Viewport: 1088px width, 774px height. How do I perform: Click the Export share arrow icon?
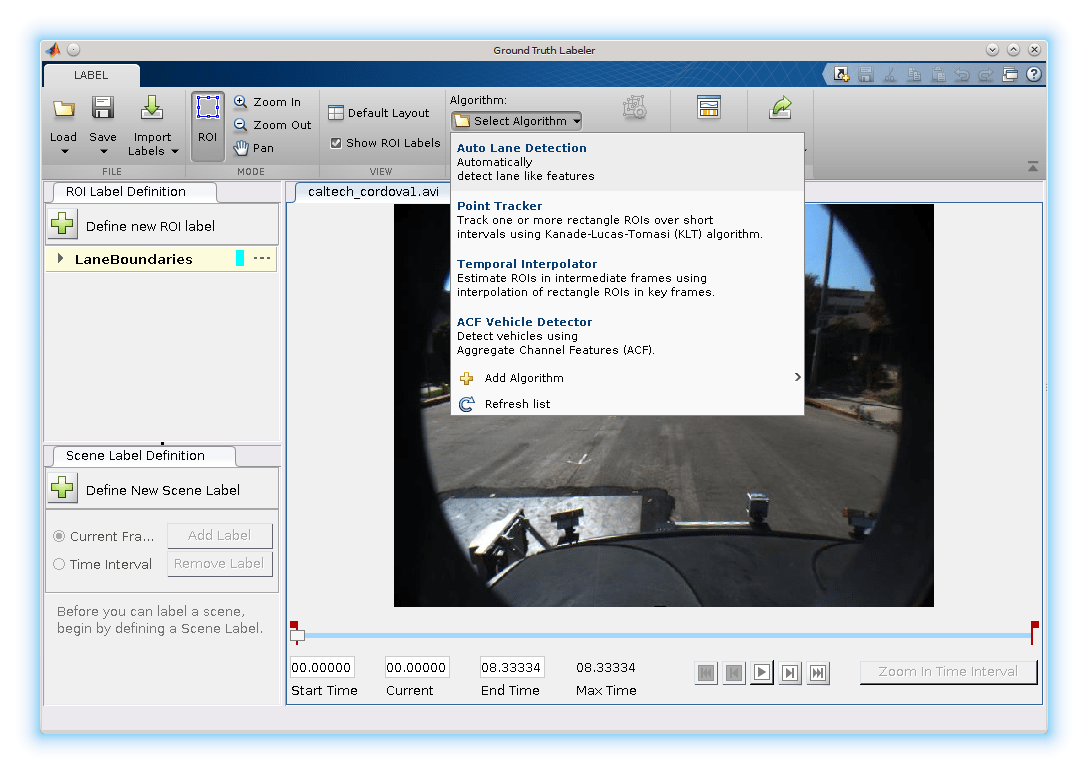point(780,108)
